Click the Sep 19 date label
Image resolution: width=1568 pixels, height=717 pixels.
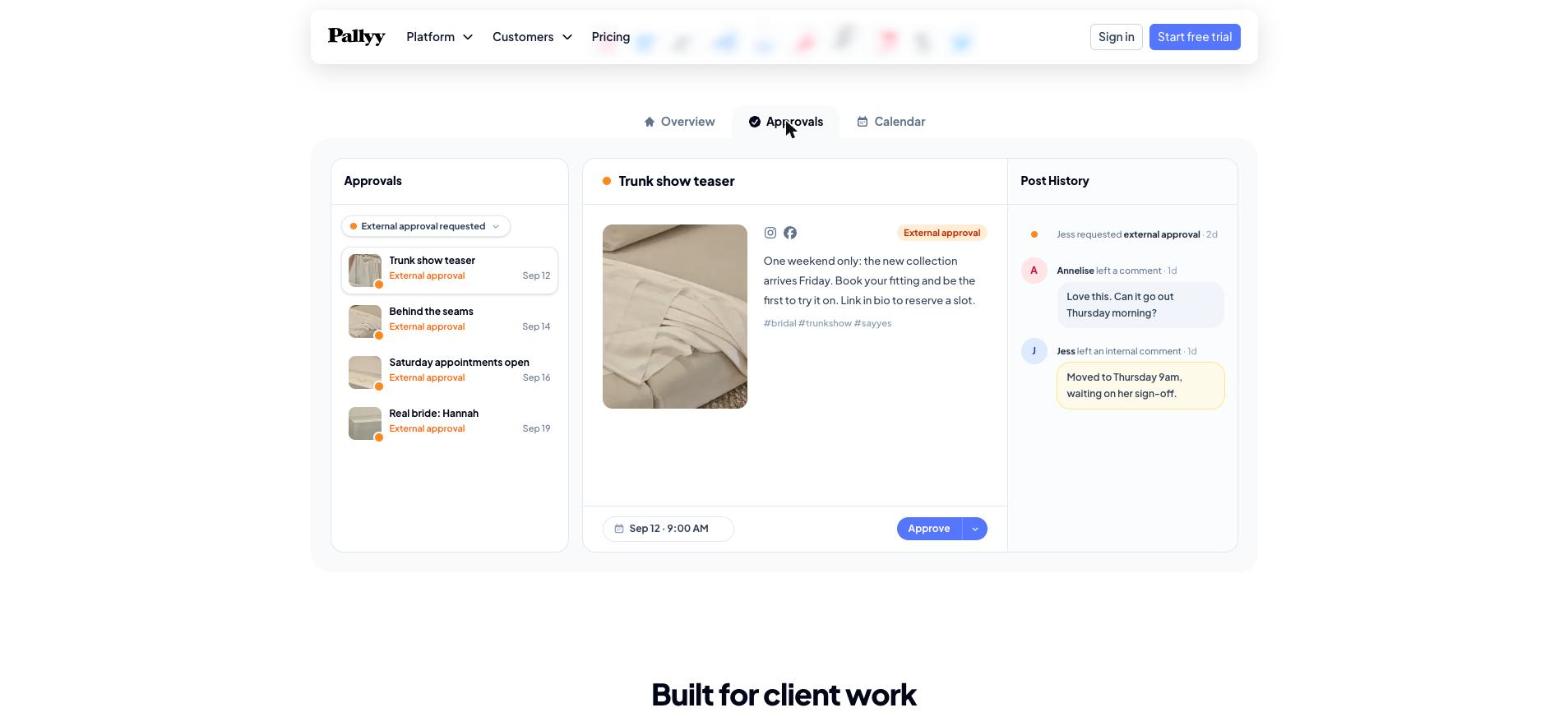pos(536,429)
